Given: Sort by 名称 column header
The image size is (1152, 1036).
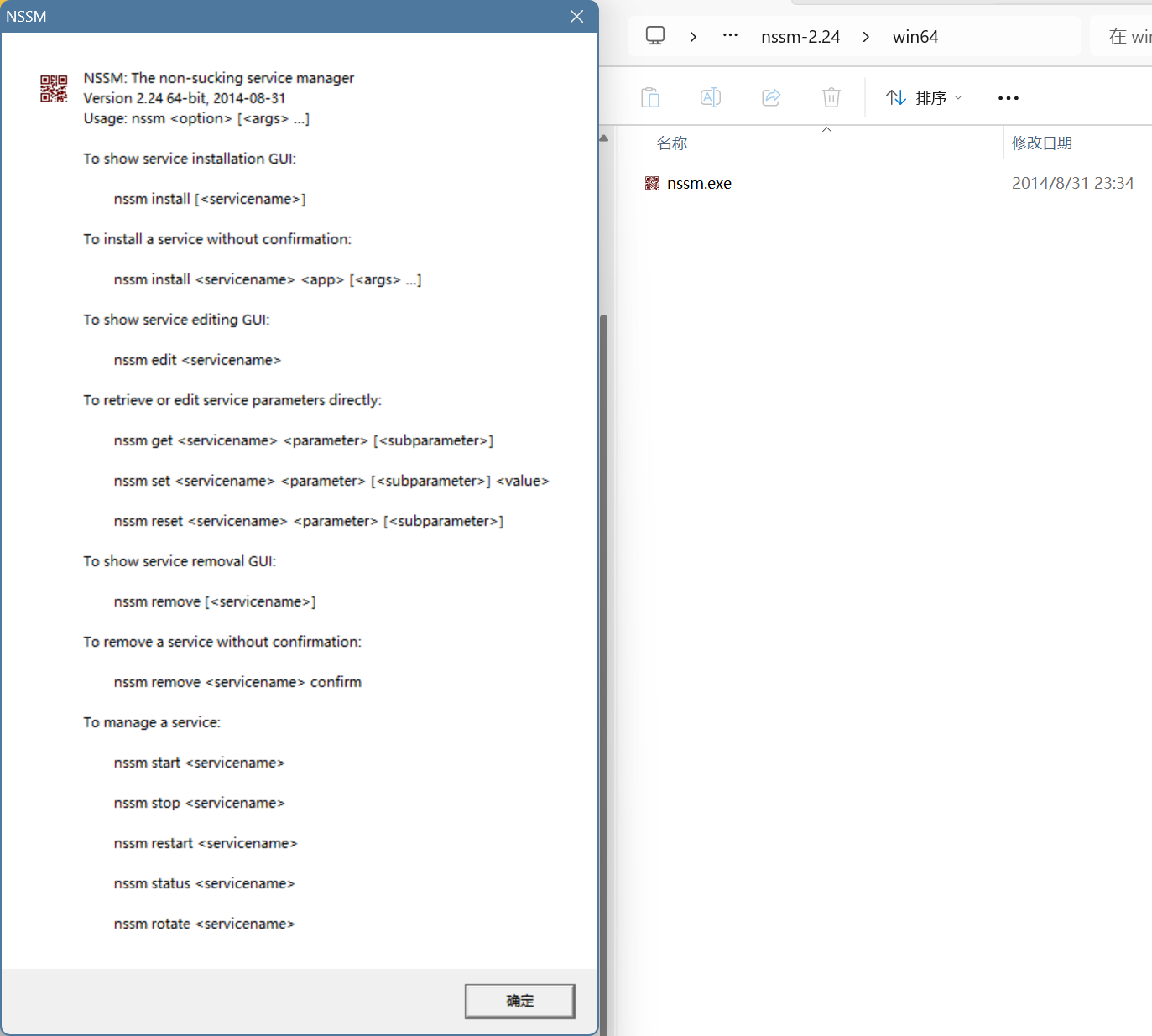Looking at the screenshot, I should (672, 143).
